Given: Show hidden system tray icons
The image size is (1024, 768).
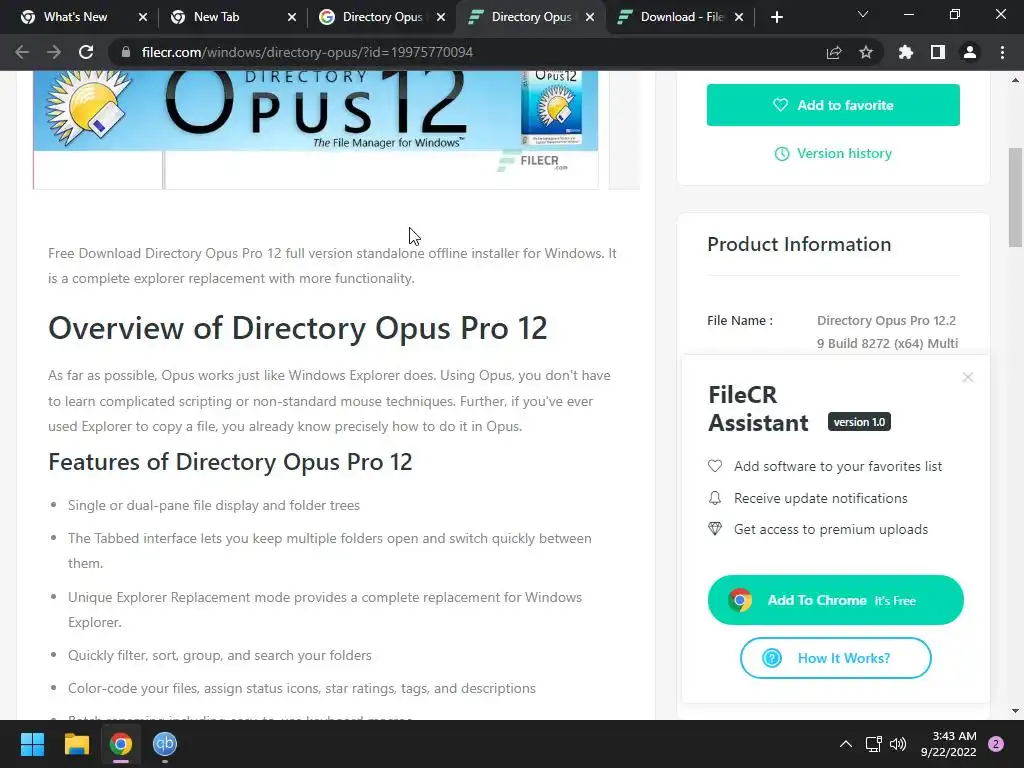Looking at the screenshot, I should pos(846,744).
